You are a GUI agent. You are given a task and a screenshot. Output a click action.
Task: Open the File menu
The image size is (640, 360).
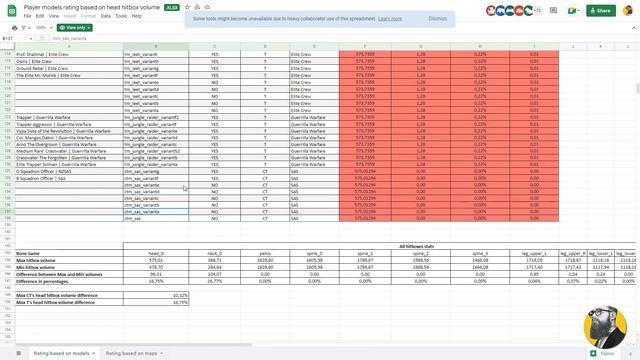pos(27,16)
